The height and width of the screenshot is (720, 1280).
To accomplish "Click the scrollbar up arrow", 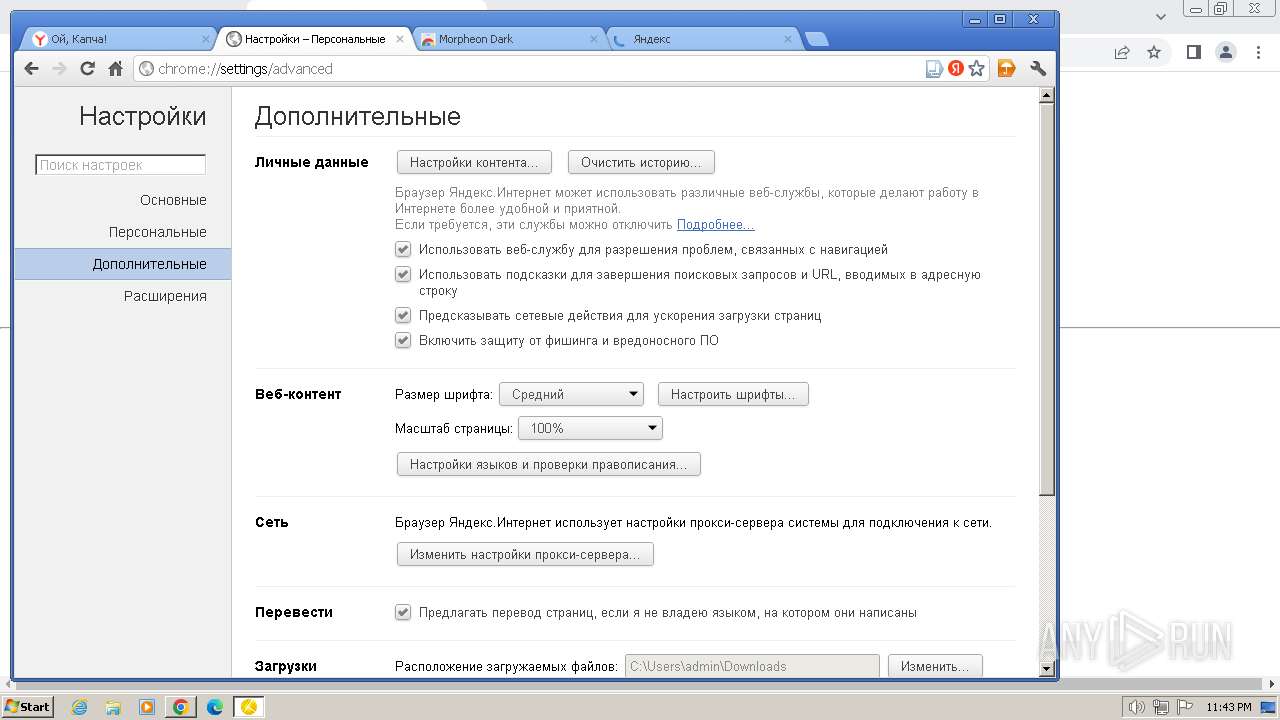I will click(1047, 96).
